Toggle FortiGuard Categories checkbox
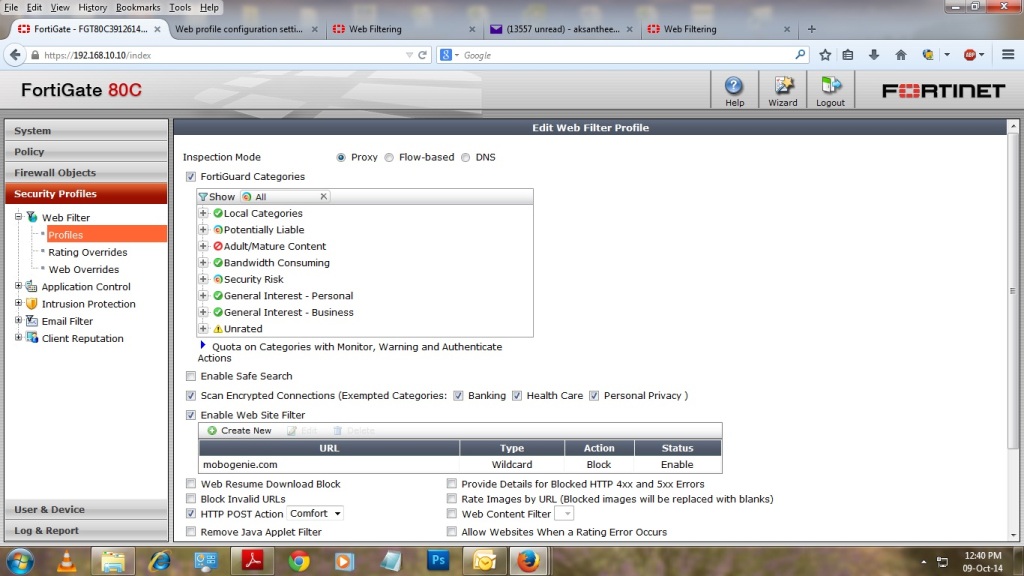1024x576 pixels. coord(191,176)
